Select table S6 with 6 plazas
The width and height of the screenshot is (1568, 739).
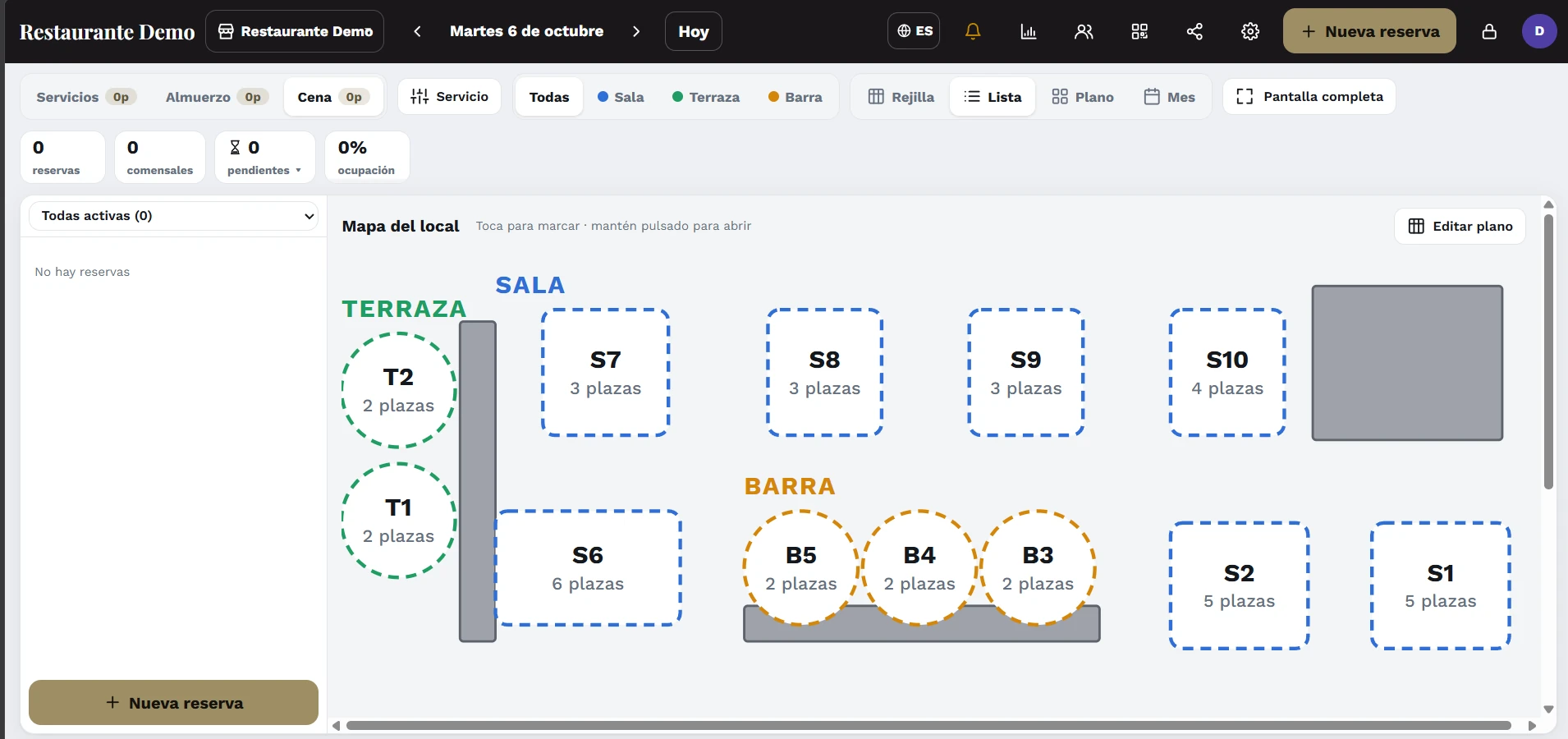pos(588,568)
